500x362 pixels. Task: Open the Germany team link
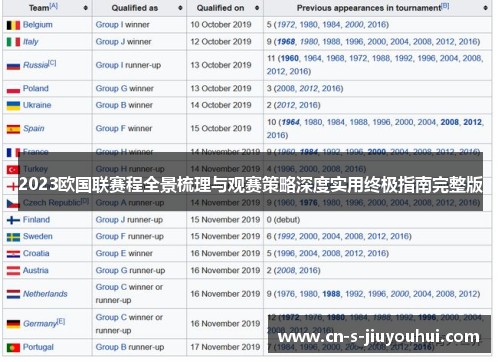click(40, 324)
